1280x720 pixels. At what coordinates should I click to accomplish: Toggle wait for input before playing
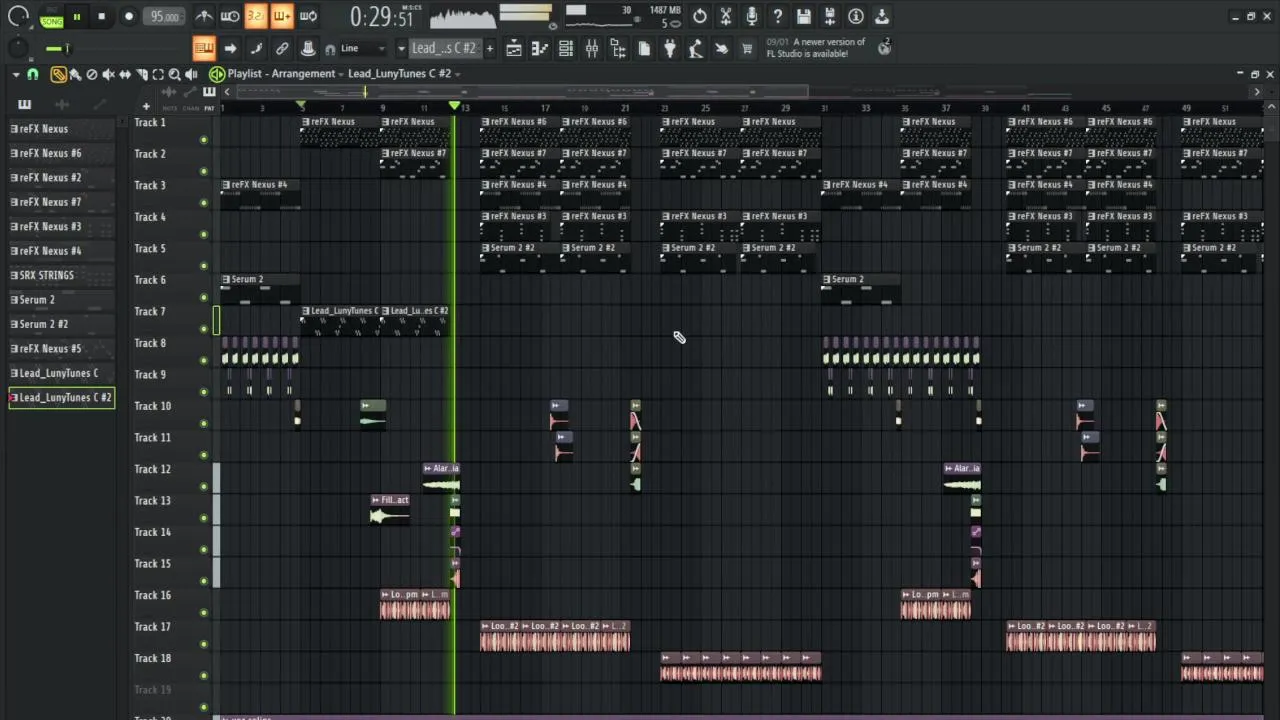tap(230, 16)
